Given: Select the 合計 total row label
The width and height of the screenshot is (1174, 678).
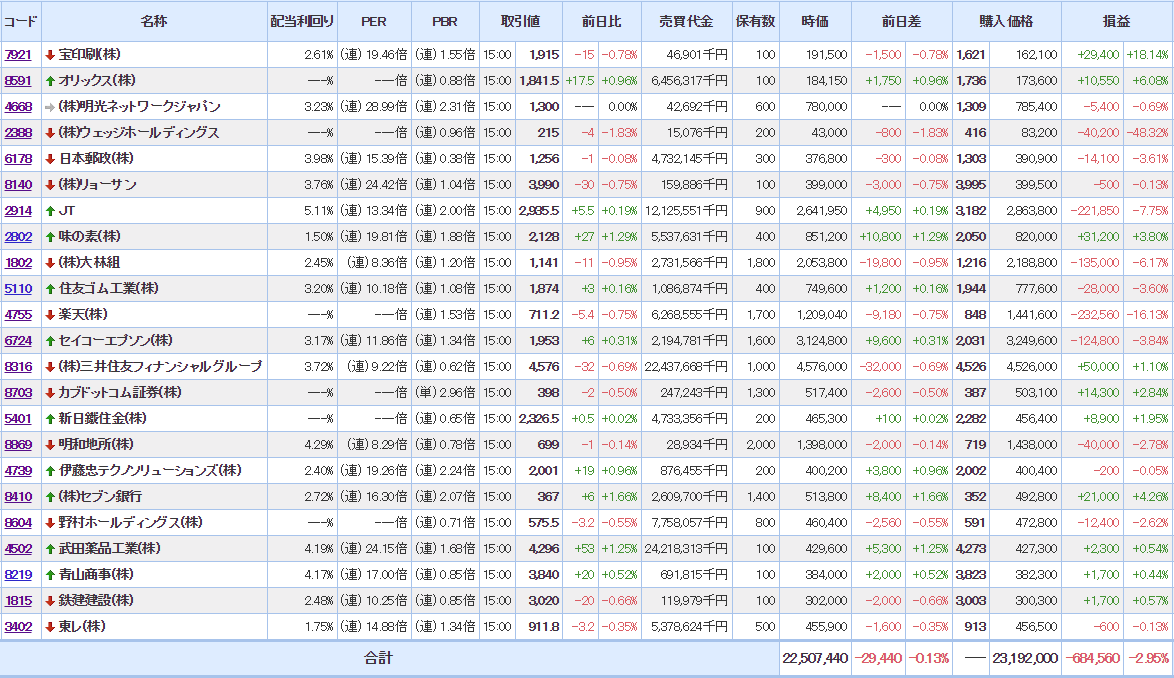Looking at the screenshot, I should (x=377, y=658).
